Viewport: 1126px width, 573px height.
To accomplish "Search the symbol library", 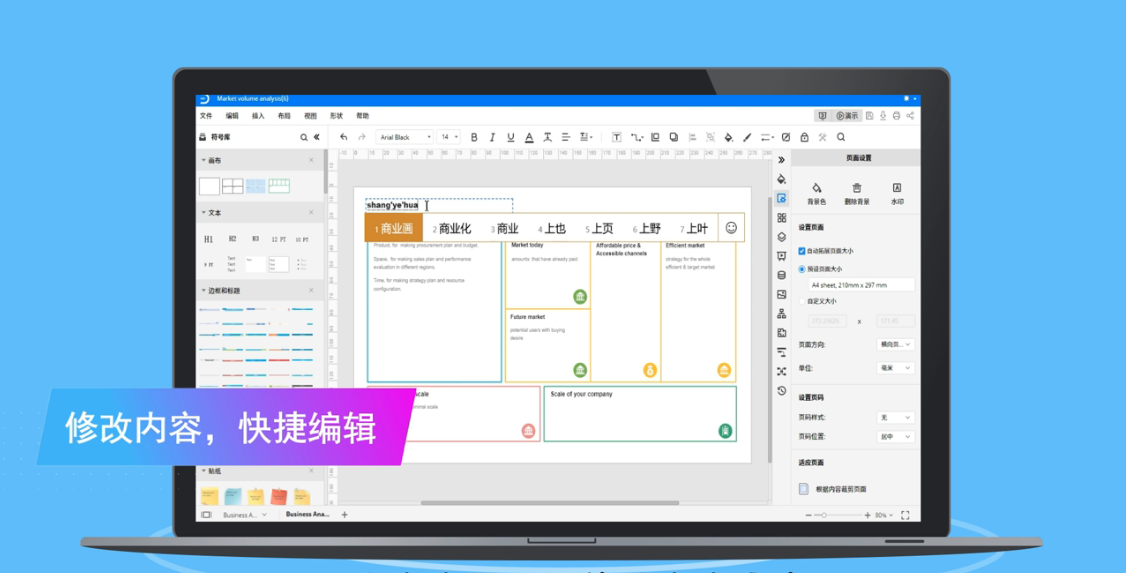I will click(304, 137).
